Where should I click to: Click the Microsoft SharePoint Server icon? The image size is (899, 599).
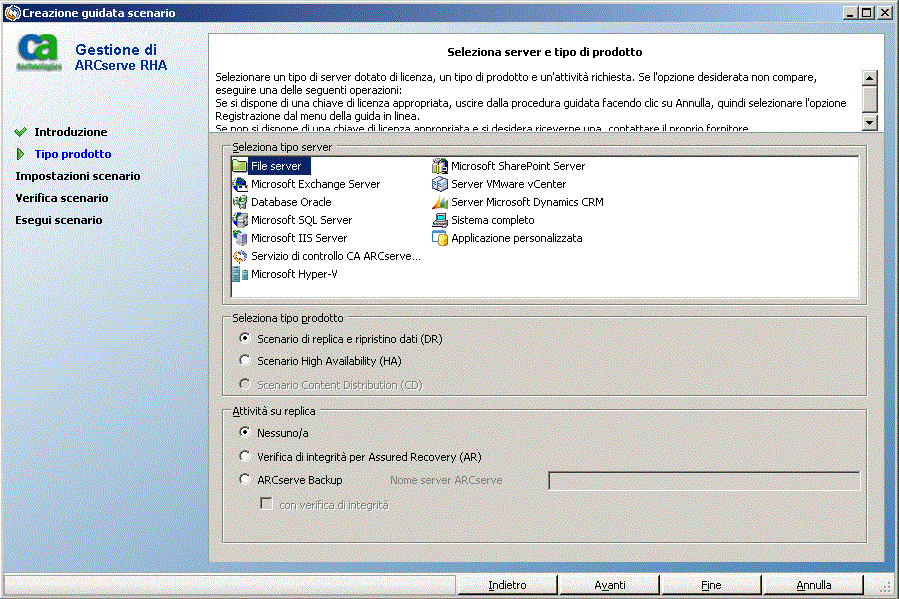440,166
